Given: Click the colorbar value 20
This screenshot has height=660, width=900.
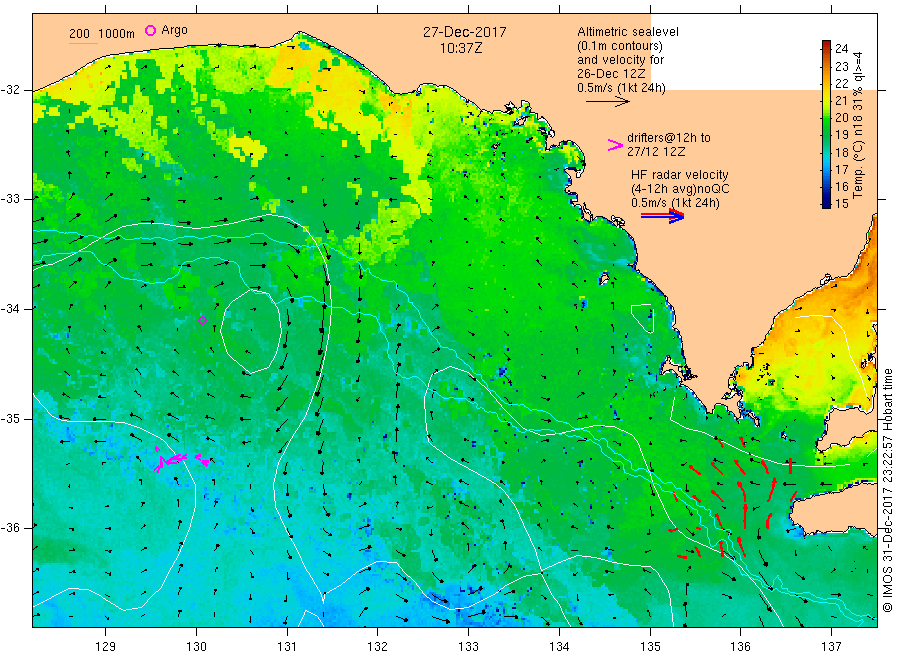Looking at the screenshot, I should click(841, 118).
